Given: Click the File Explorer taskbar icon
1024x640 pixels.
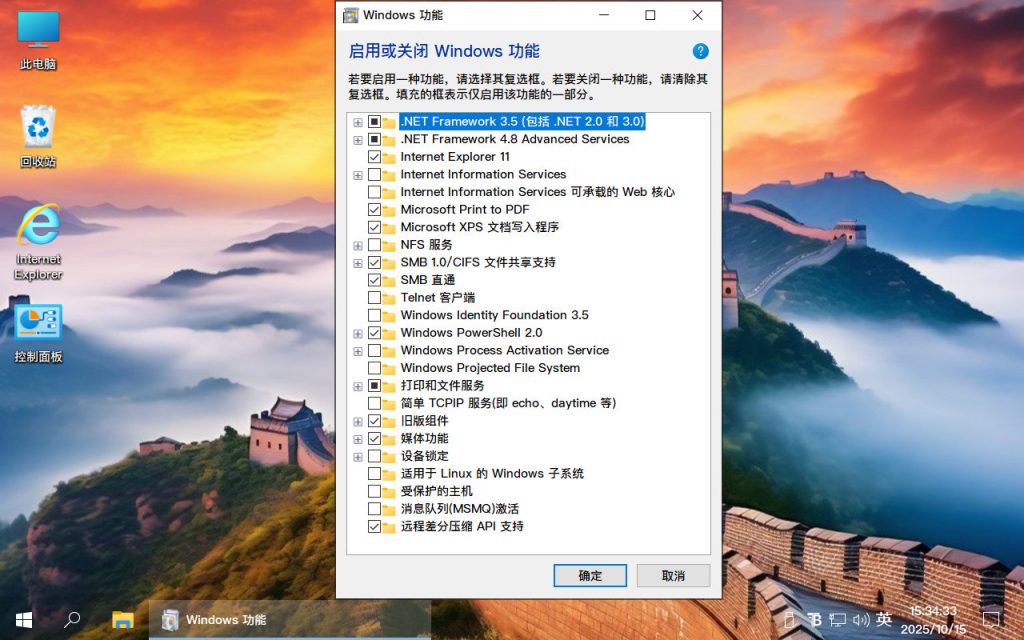Looking at the screenshot, I should 124,620.
